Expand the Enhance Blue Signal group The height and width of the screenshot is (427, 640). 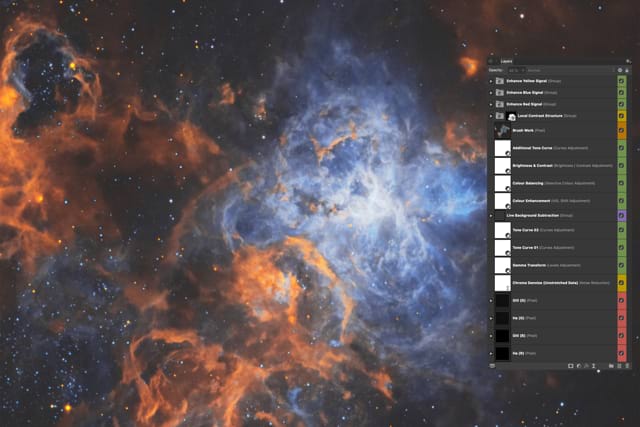pos(491,92)
